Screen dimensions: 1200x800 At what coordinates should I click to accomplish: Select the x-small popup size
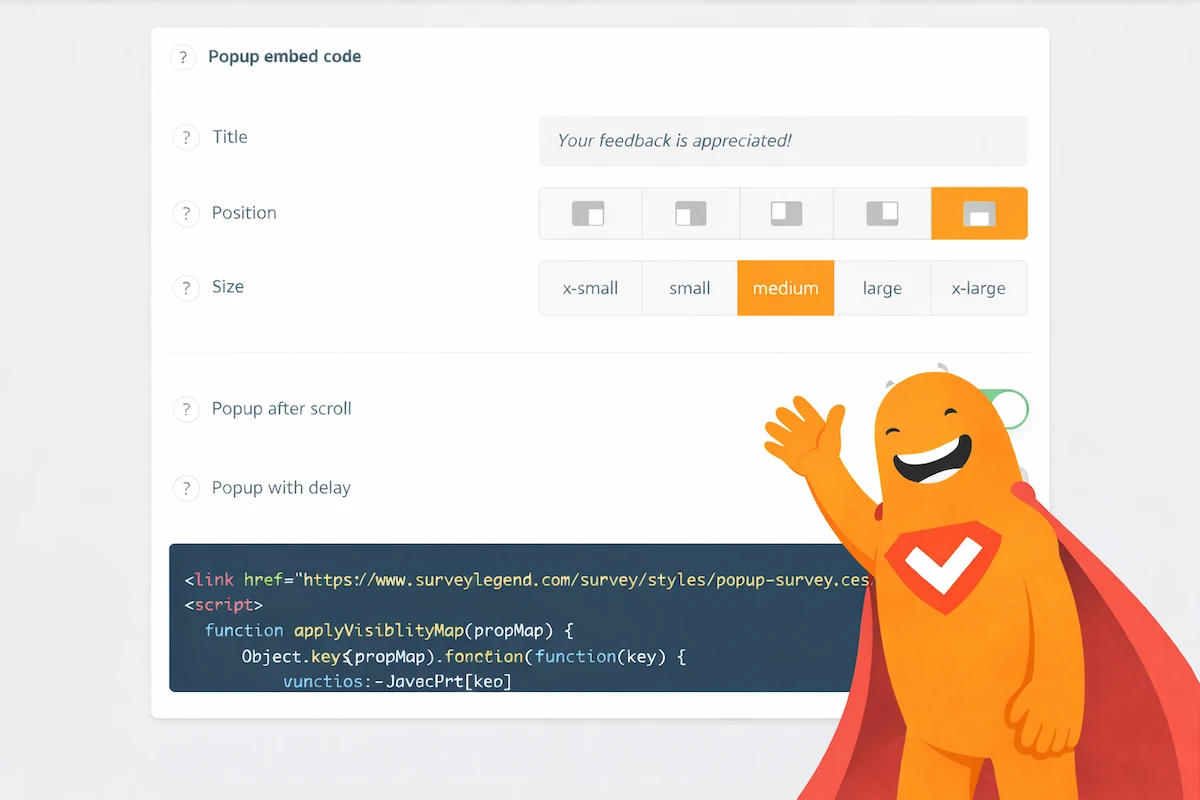590,288
